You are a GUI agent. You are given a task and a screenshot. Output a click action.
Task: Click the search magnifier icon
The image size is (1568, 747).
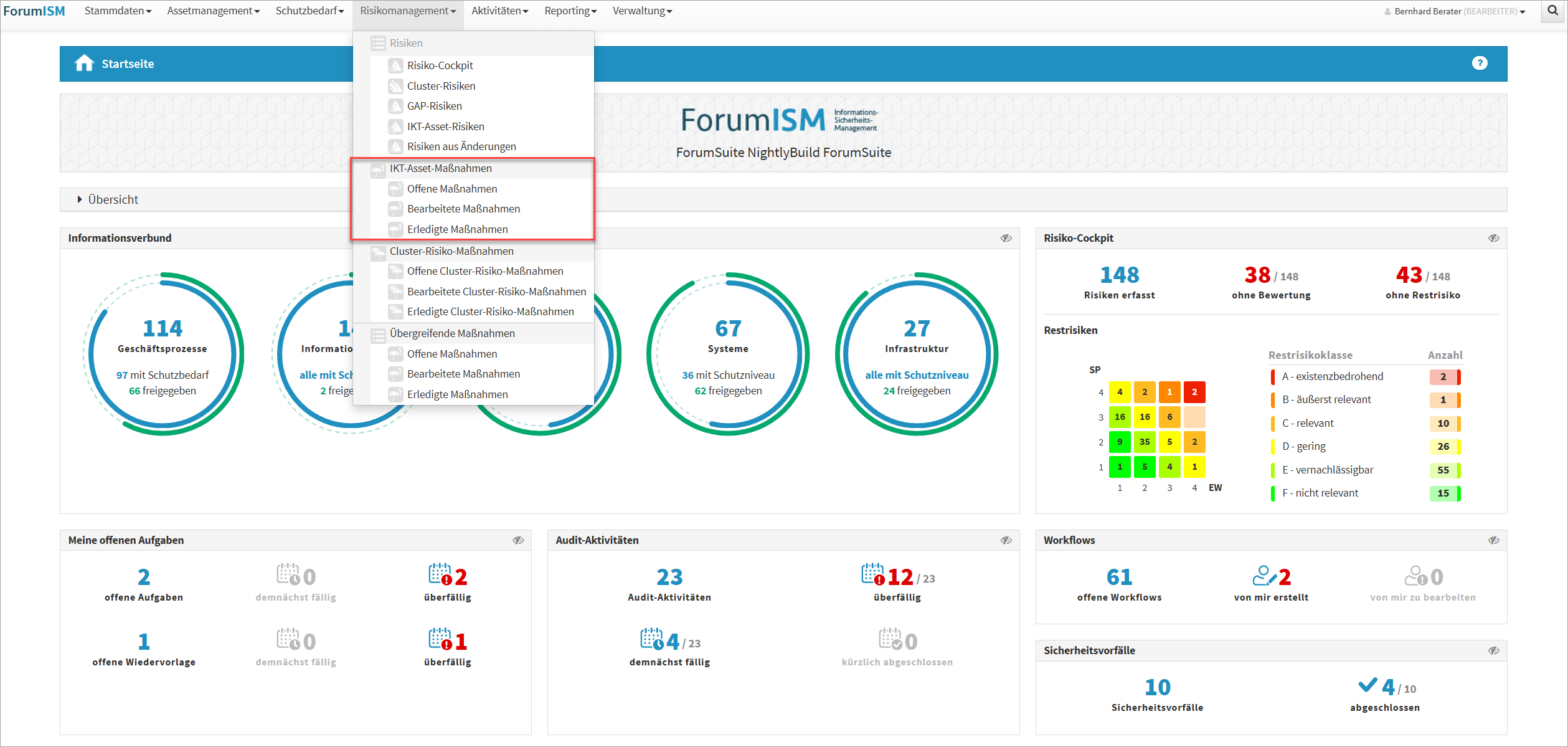click(1553, 11)
